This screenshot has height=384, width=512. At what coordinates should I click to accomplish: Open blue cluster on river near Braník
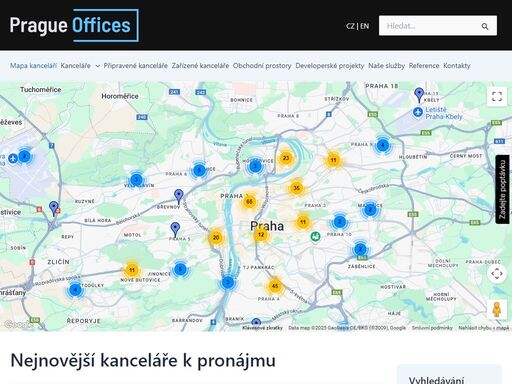point(228,283)
